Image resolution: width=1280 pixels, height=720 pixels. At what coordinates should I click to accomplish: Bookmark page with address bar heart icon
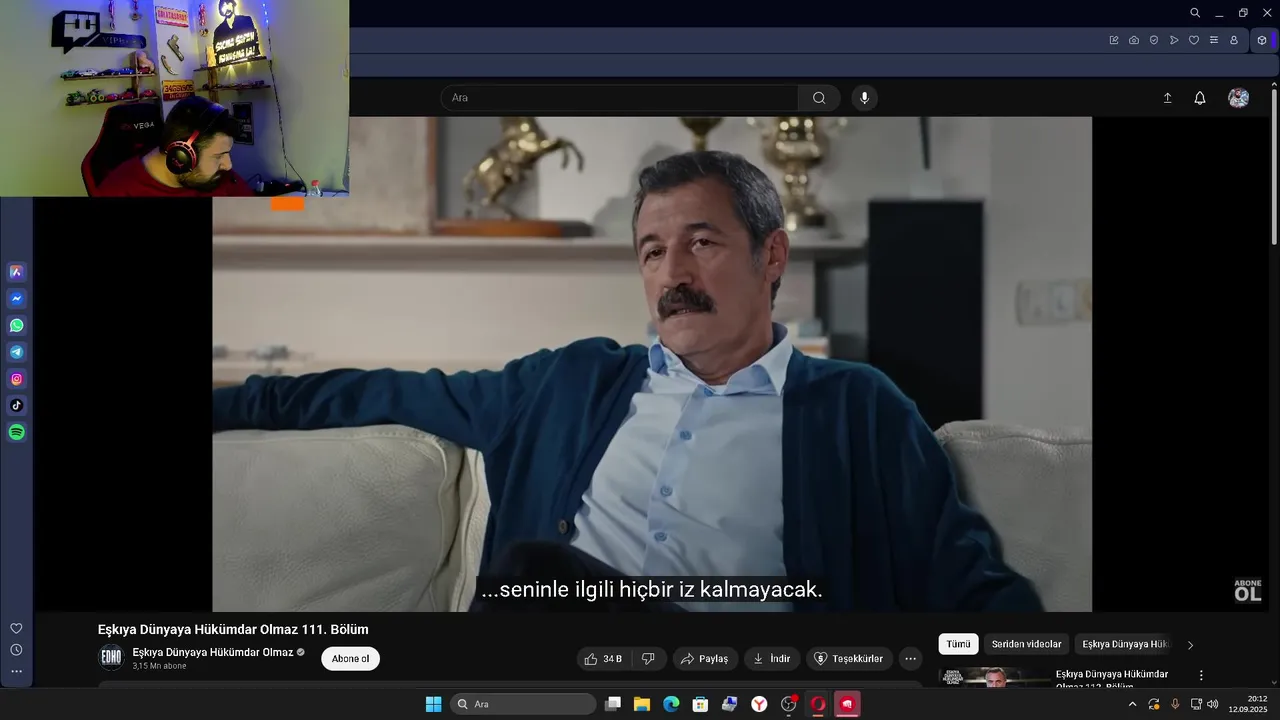[x=1194, y=40]
